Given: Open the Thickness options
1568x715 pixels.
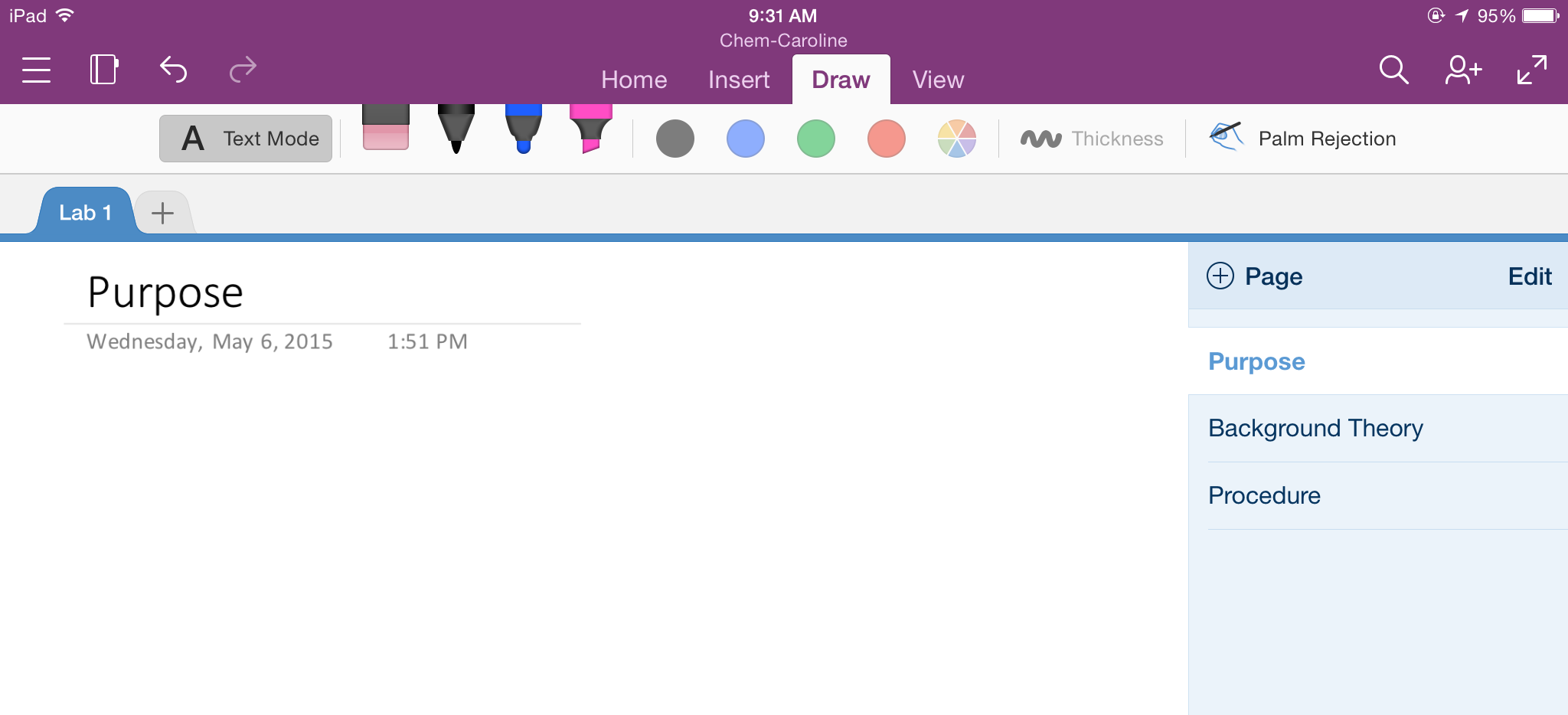Looking at the screenshot, I should click(x=1092, y=139).
